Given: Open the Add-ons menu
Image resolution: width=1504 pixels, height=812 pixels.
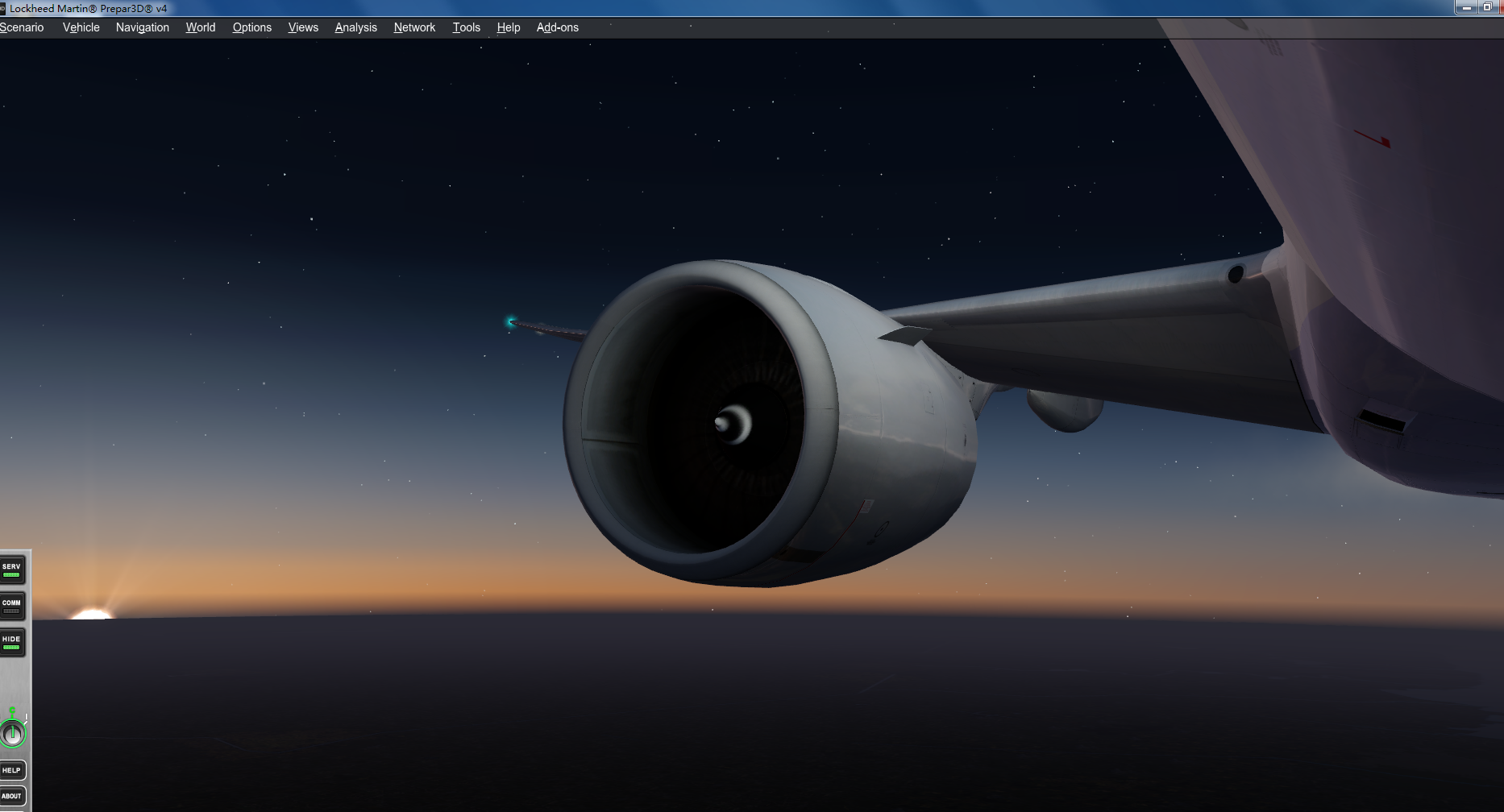Looking at the screenshot, I should pos(557,27).
